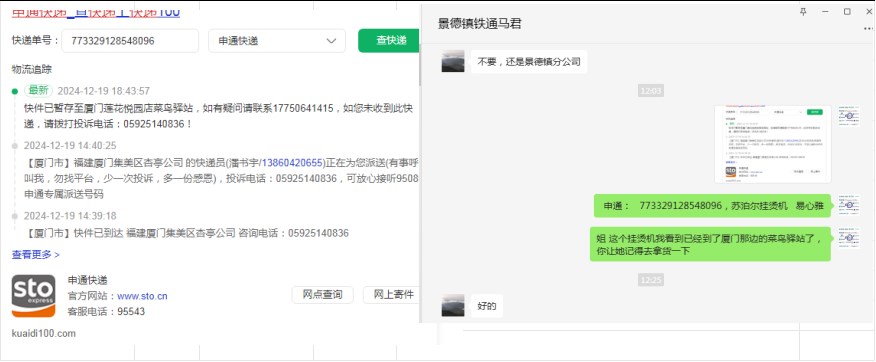Click the 网点查询 button

pos(322,295)
